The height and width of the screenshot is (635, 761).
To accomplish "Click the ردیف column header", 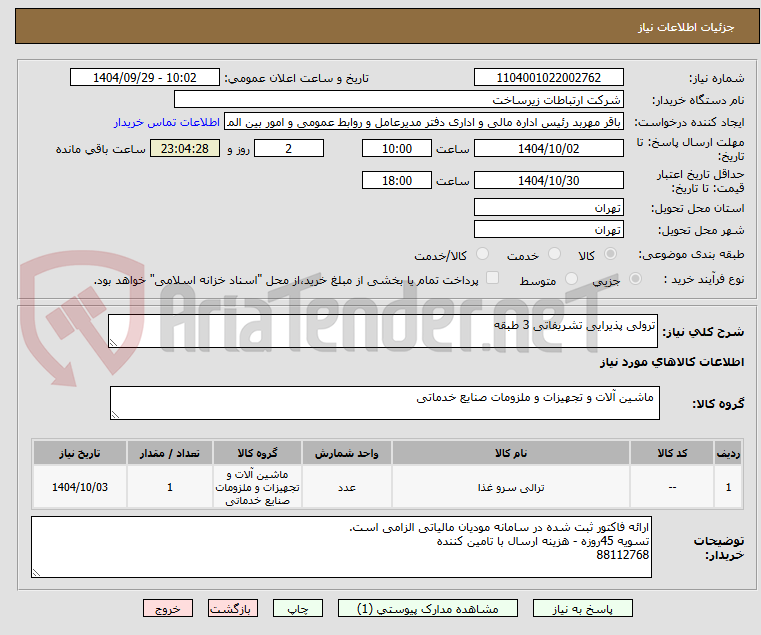I will pos(728,453).
